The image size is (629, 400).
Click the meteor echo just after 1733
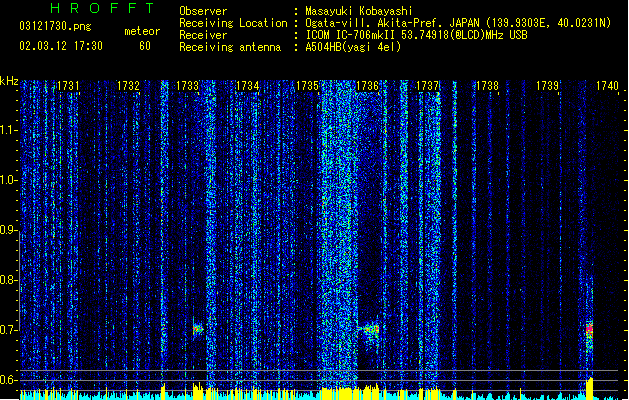pyautogui.click(x=198, y=329)
